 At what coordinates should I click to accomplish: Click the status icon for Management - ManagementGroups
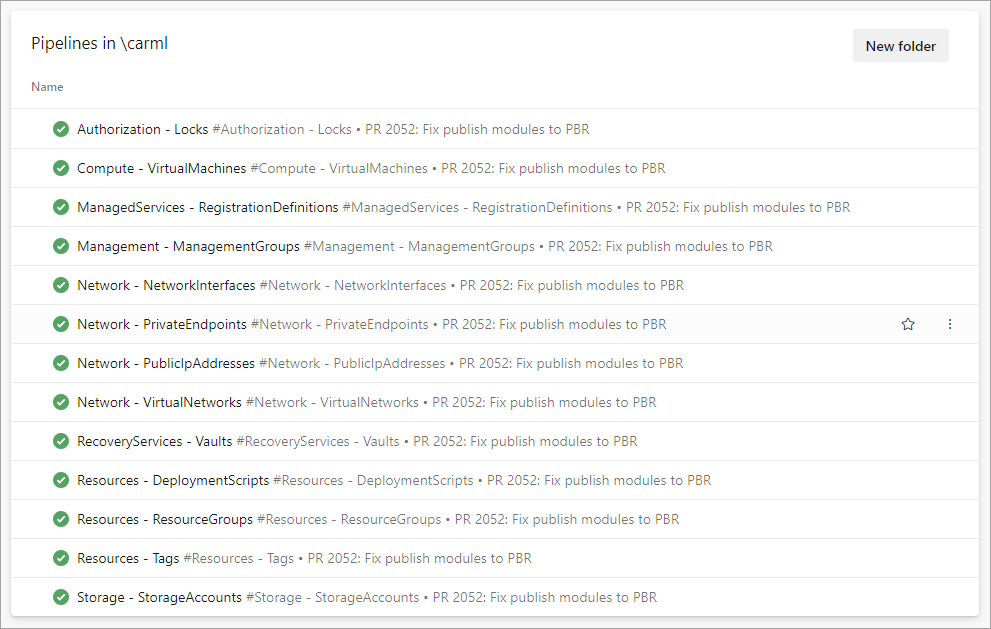tap(61, 246)
